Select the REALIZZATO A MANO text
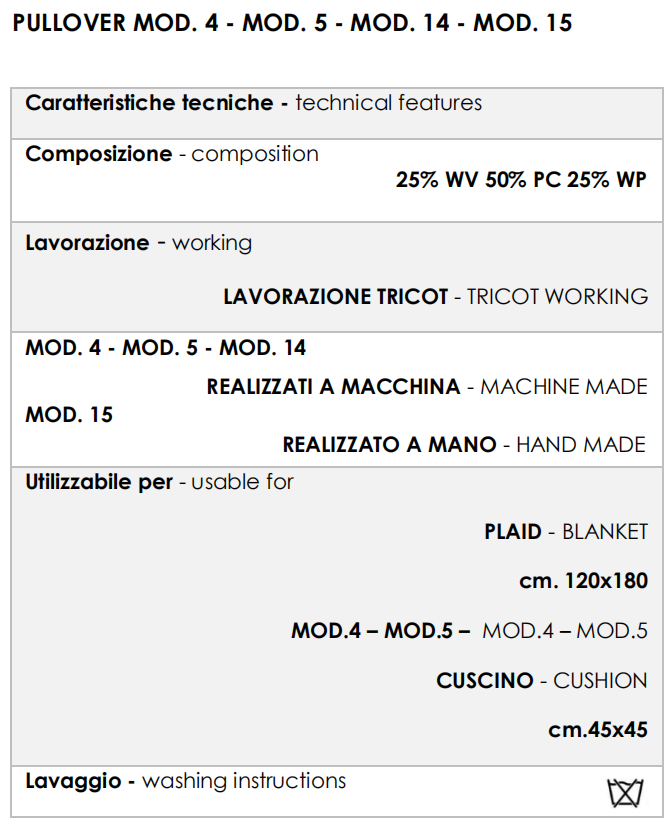This screenshot has width=672, height=824. (390, 444)
